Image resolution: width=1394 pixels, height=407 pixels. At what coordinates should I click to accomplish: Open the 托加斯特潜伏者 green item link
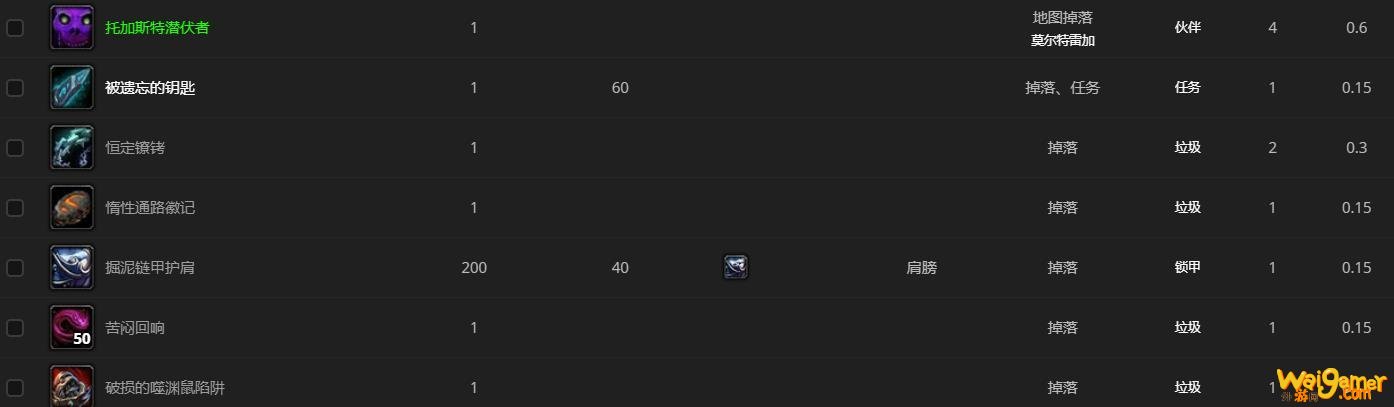click(x=157, y=28)
